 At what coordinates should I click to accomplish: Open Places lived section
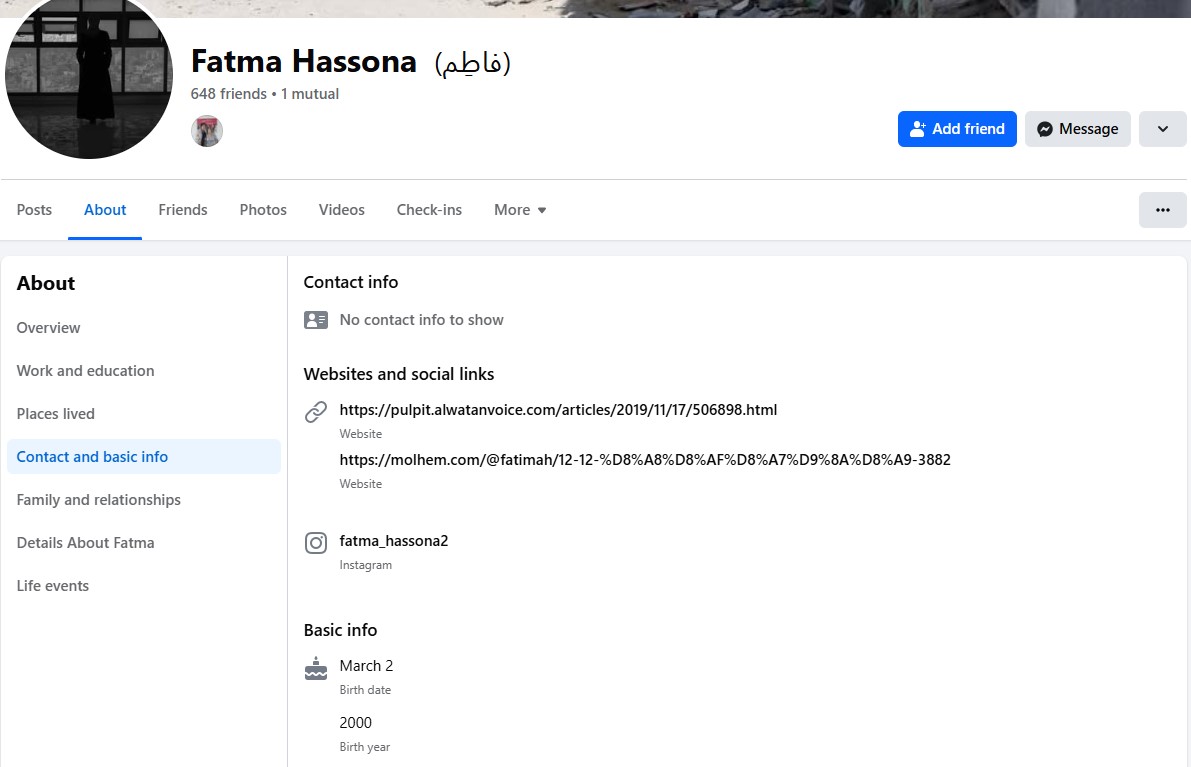(144, 414)
